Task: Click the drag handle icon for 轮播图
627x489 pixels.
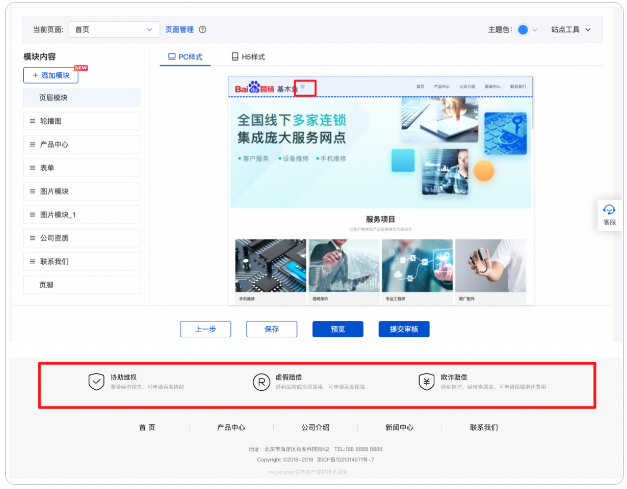Action: (x=32, y=121)
